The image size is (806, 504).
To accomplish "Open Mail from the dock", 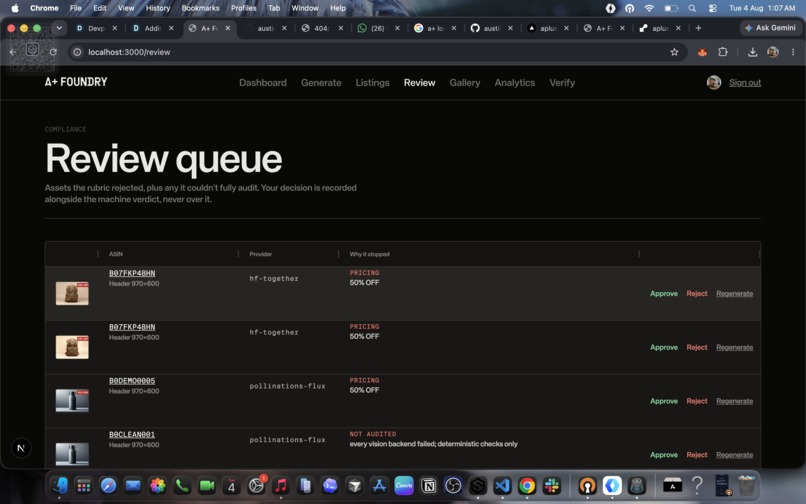I will [x=133, y=485].
